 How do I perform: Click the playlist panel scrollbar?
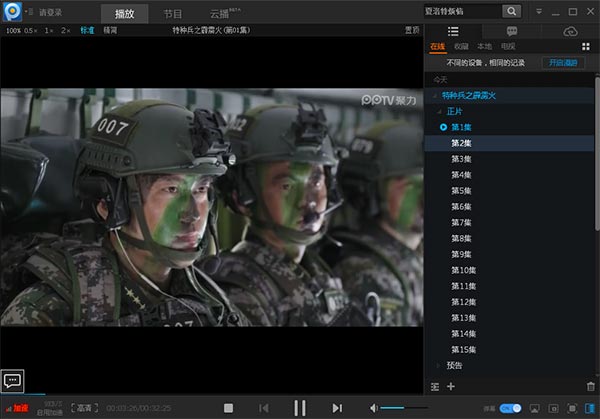coord(597,153)
